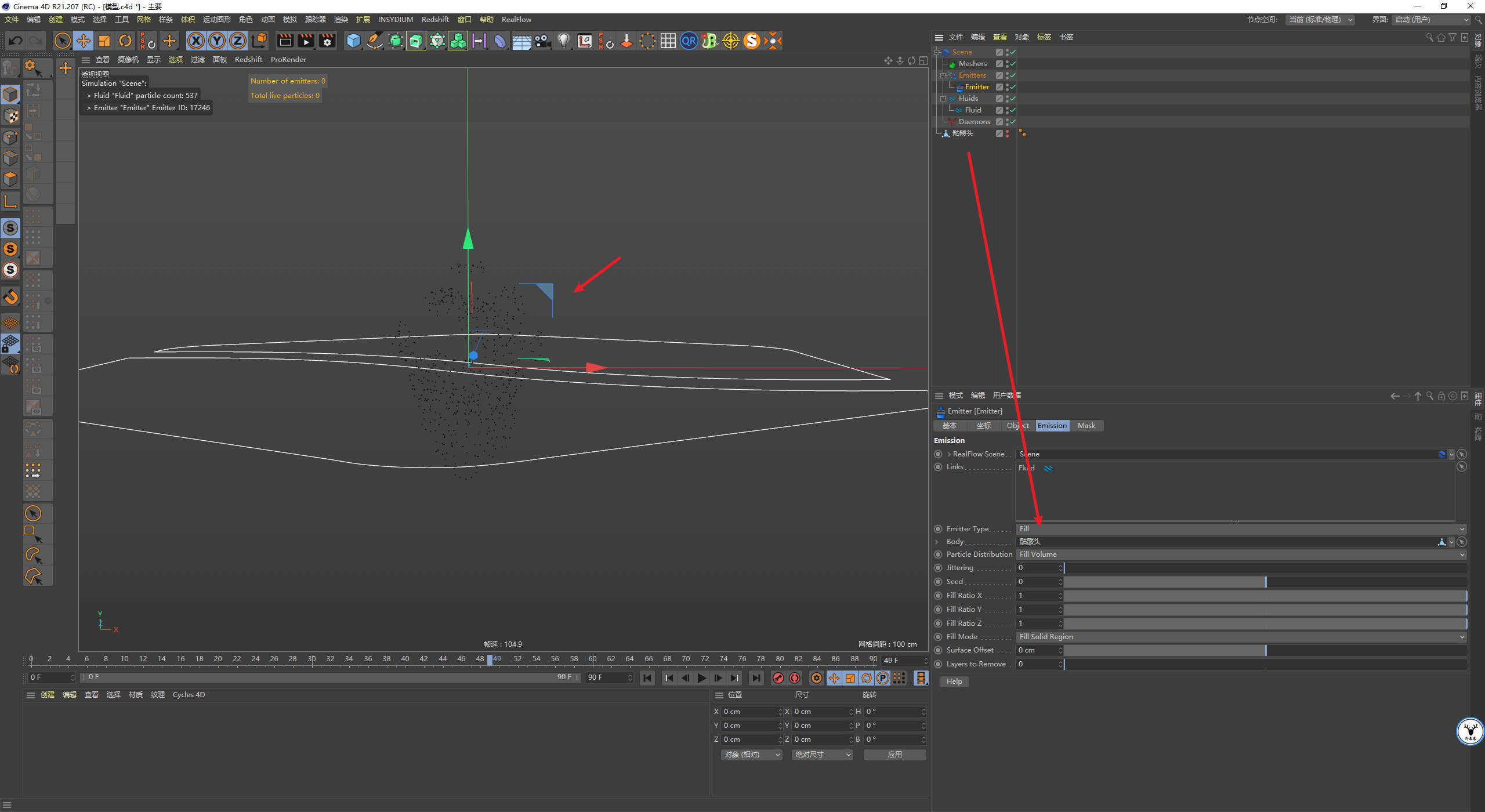Click the Undo arrow icon
This screenshot has width=1485, height=812.
(16, 41)
